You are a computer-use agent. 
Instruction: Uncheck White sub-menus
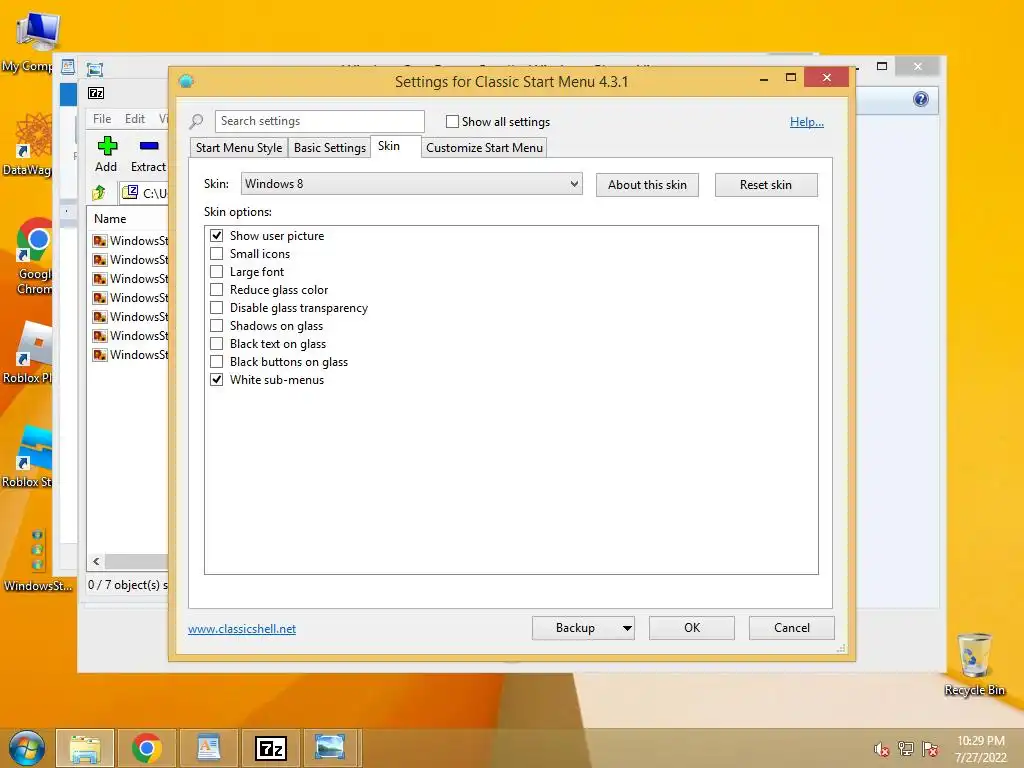217,379
